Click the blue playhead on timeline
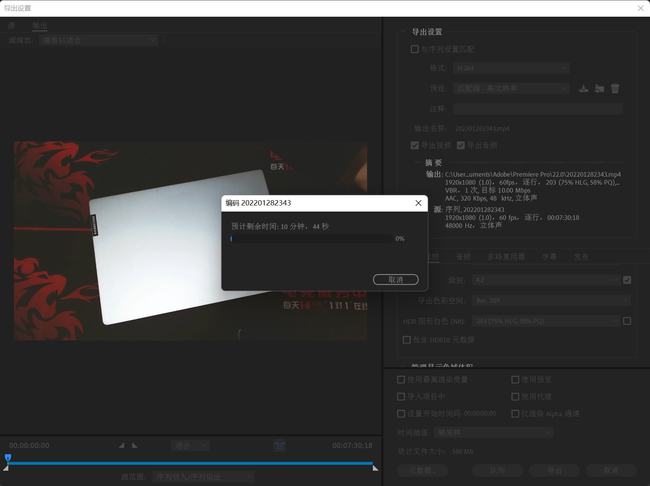650x486 pixels. pos(7,458)
